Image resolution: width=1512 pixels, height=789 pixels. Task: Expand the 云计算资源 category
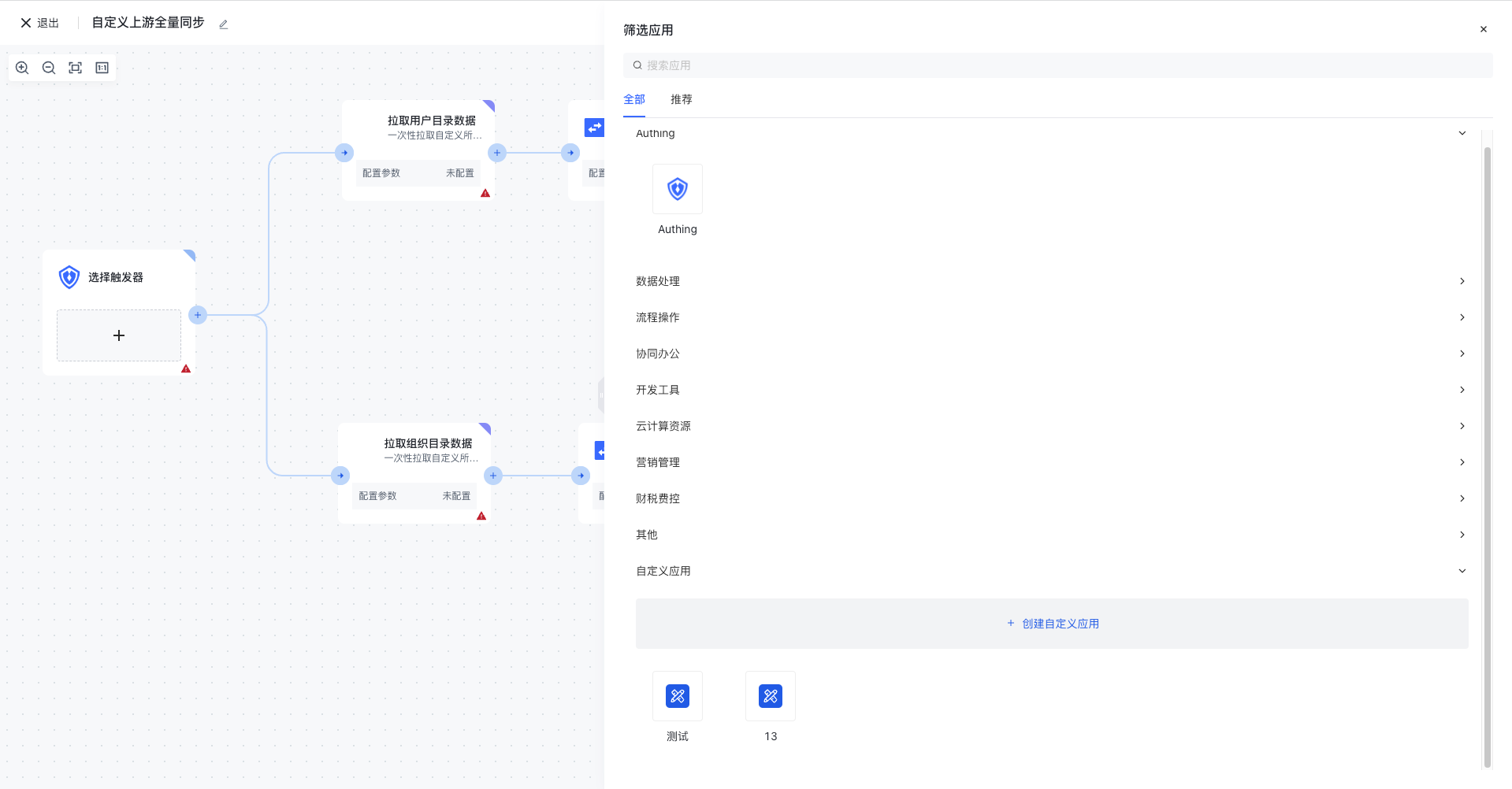click(x=1051, y=426)
